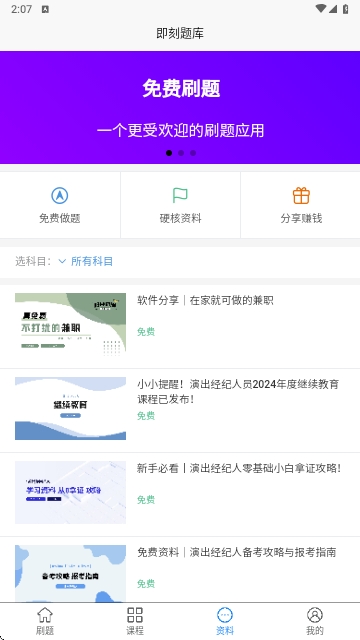Tap the 免费做题 compass icon
This screenshot has height=640, width=360.
pyautogui.click(x=60, y=196)
